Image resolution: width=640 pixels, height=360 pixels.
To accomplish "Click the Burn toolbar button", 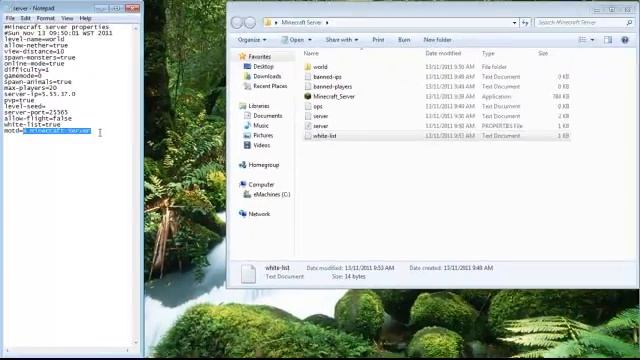I will [x=404, y=40].
